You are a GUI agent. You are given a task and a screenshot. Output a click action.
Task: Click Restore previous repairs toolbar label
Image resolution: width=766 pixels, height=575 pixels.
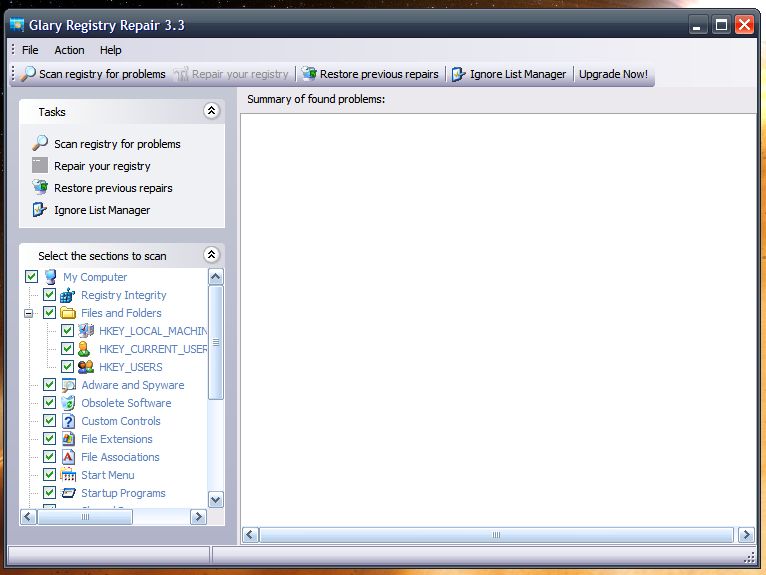(379, 74)
